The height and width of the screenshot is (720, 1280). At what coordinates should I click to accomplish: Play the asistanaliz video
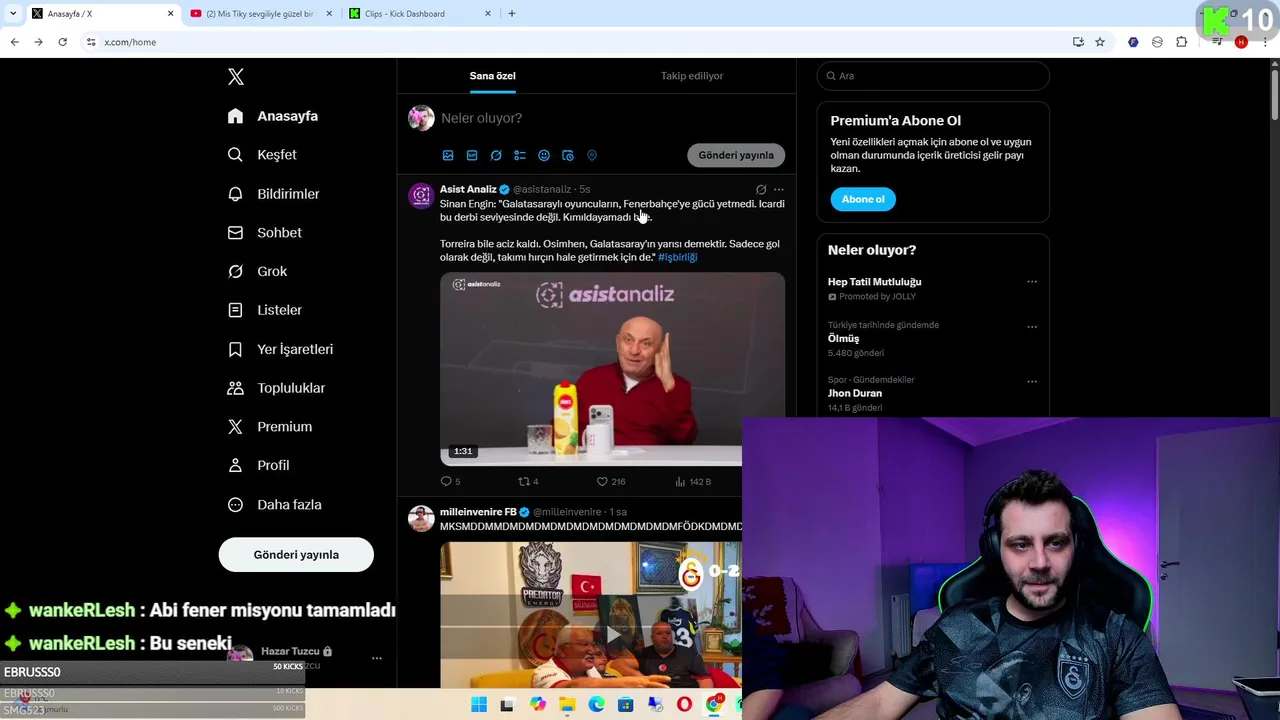coord(612,368)
